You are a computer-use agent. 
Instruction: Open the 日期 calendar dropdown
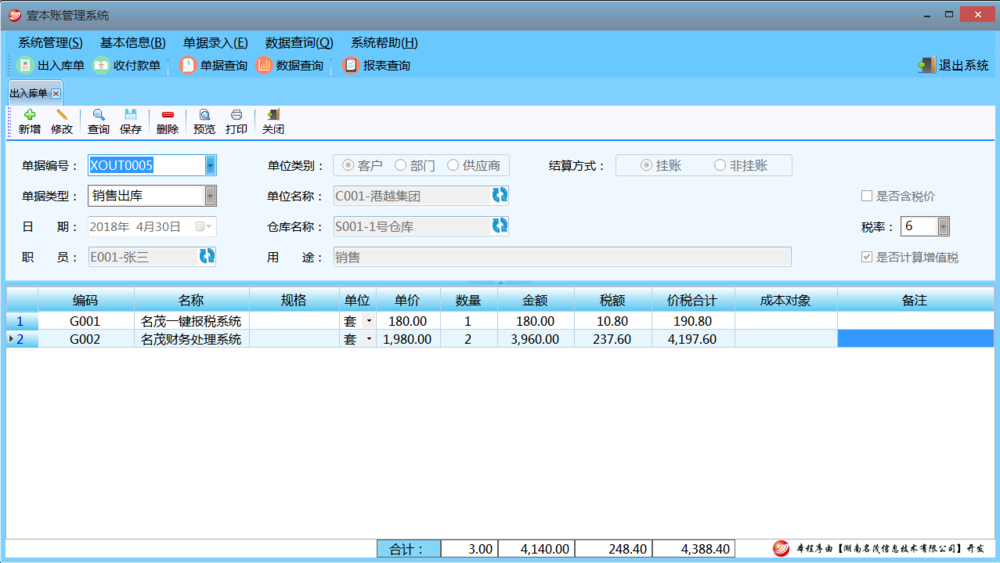click(x=203, y=226)
